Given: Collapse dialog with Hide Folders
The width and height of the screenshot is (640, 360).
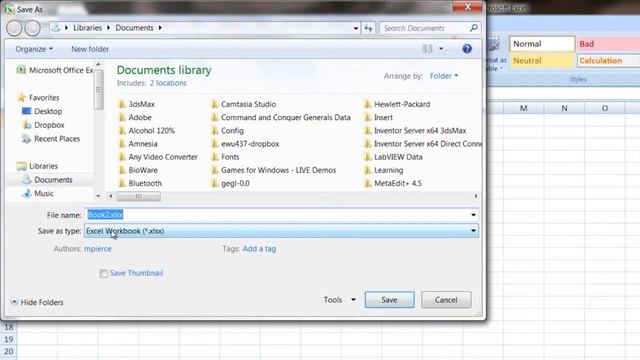Looking at the screenshot, I should click(37, 302).
